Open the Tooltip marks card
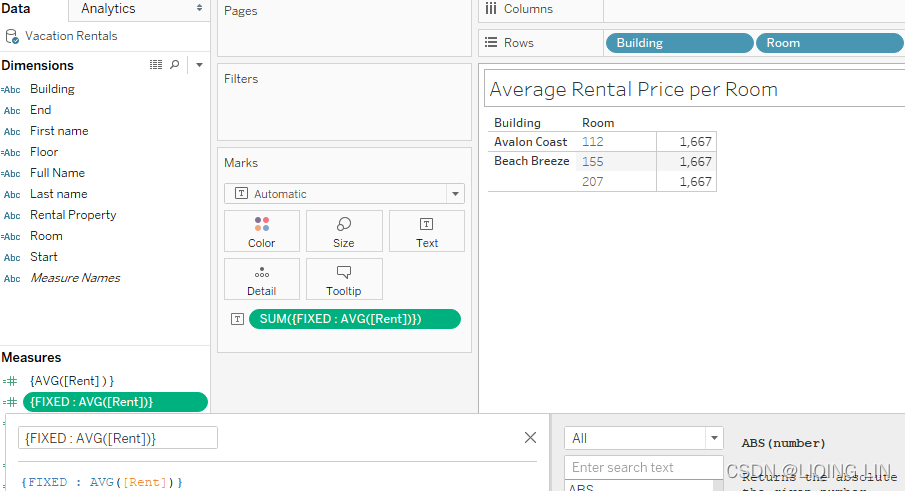 pos(344,279)
